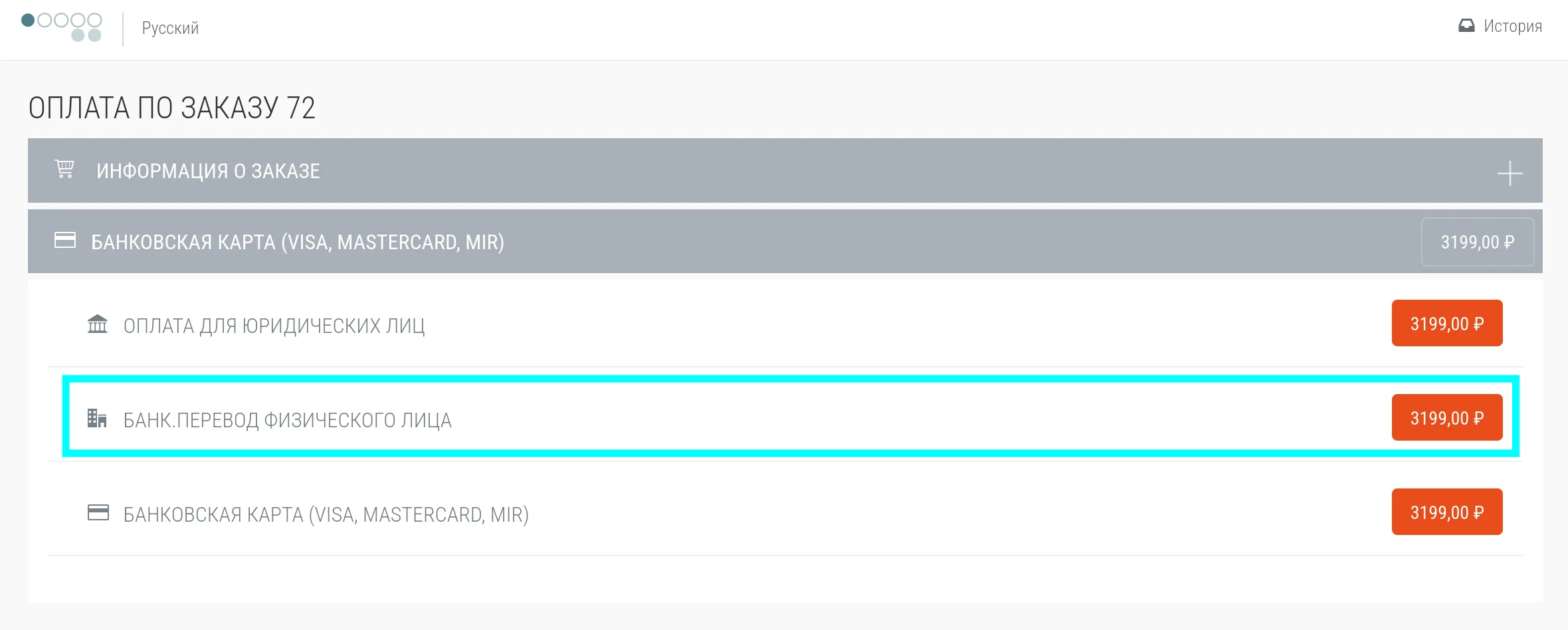
Task: Click the card icon in the gray header bar
Action: 64,241
